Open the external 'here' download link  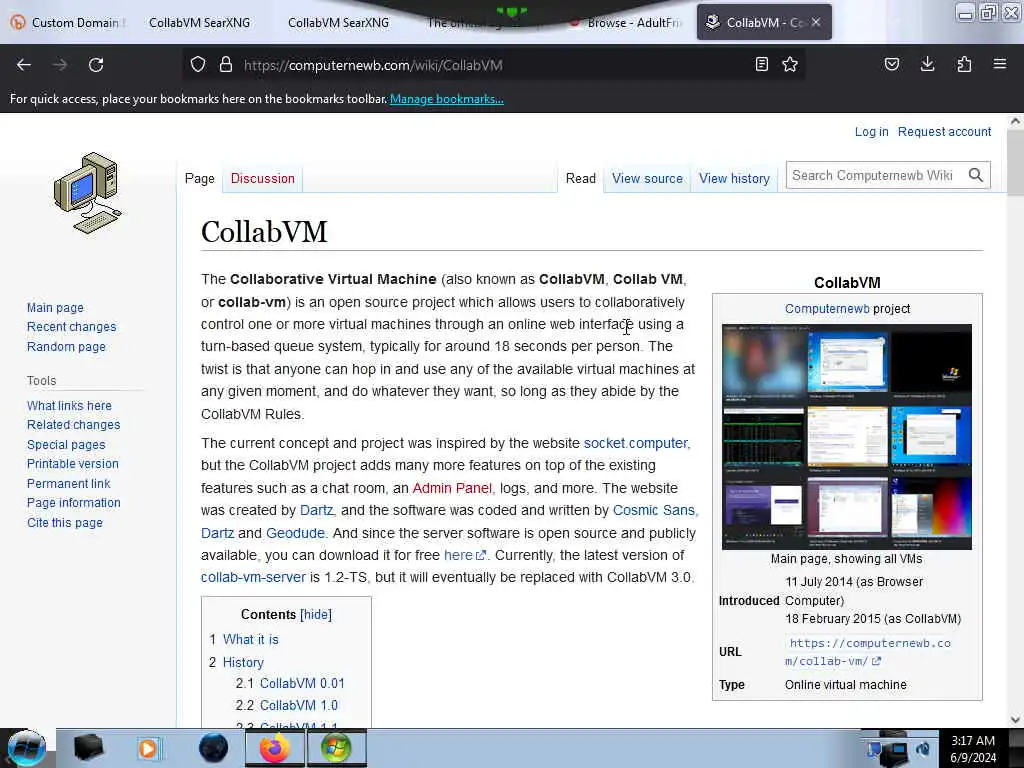[x=465, y=555]
